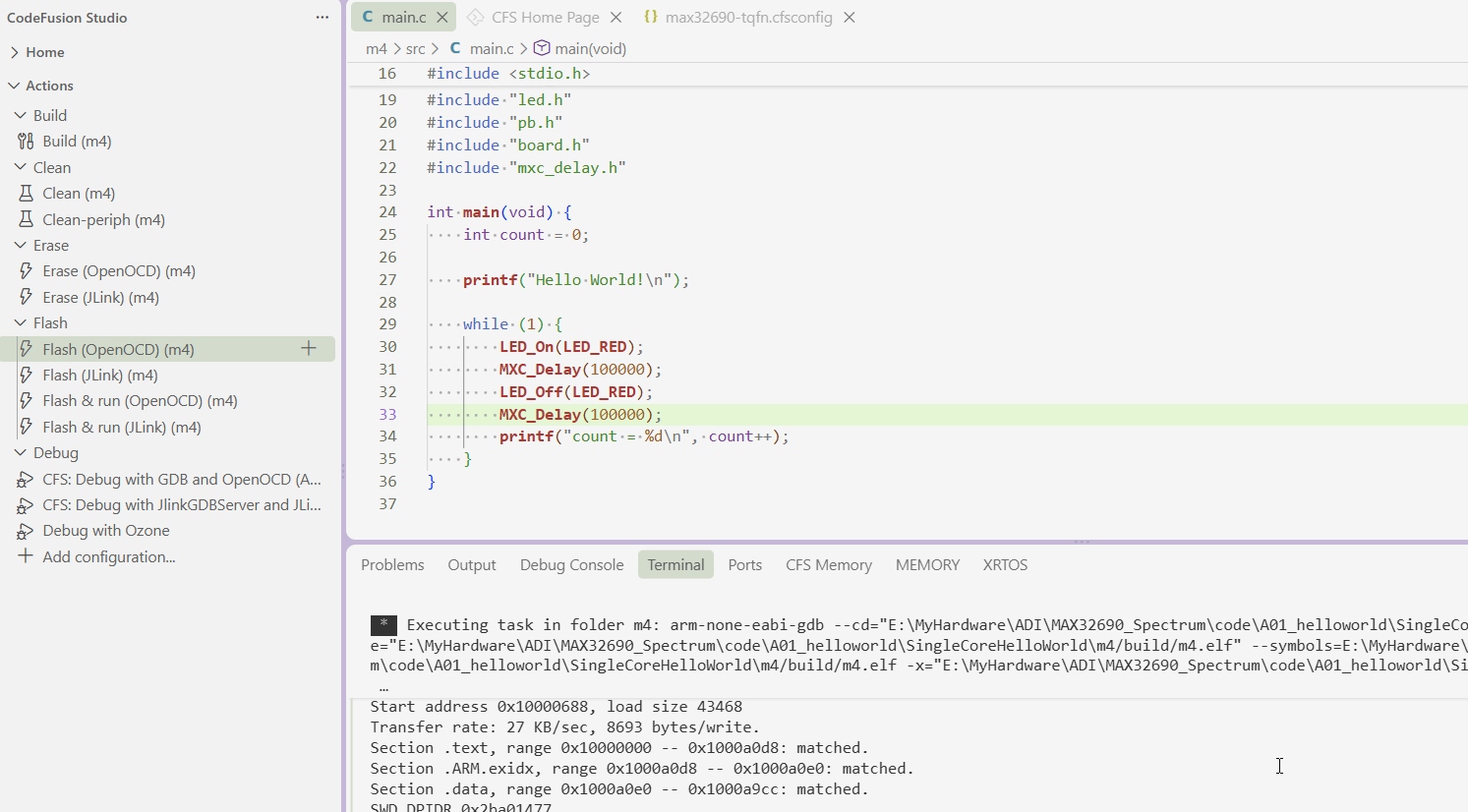Close the main.c editor tab

(x=442, y=18)
